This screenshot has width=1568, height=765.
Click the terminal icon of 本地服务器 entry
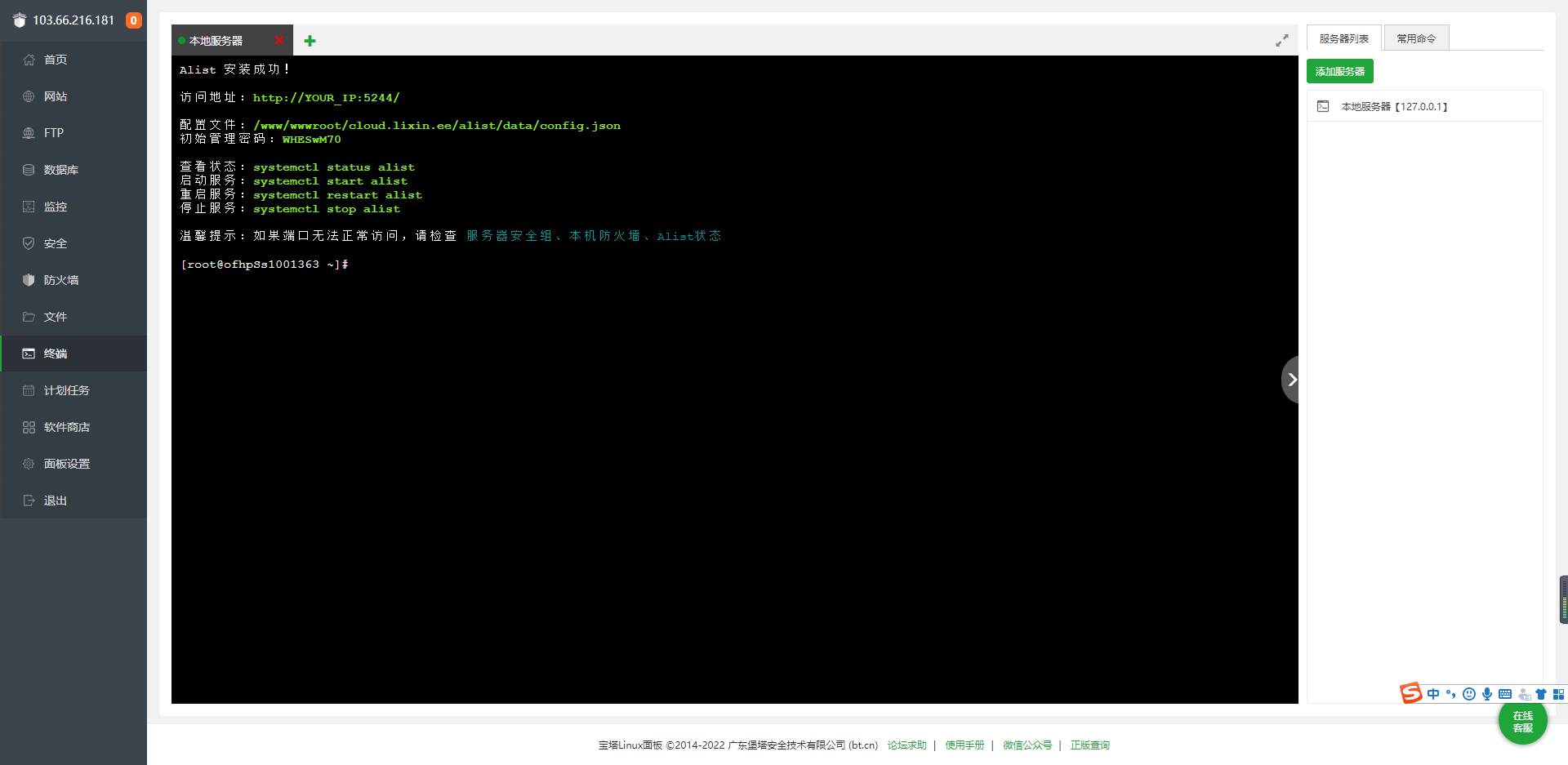pyautogui.click(x=1323, y=106)
